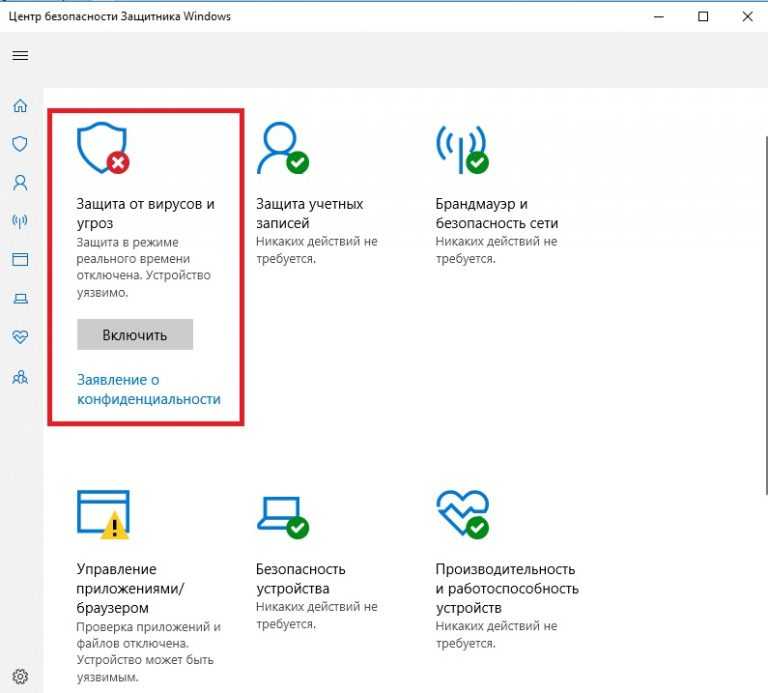The image size is (768, 693).
Task: Click the large shield icon with red cross
Action: 103,147
